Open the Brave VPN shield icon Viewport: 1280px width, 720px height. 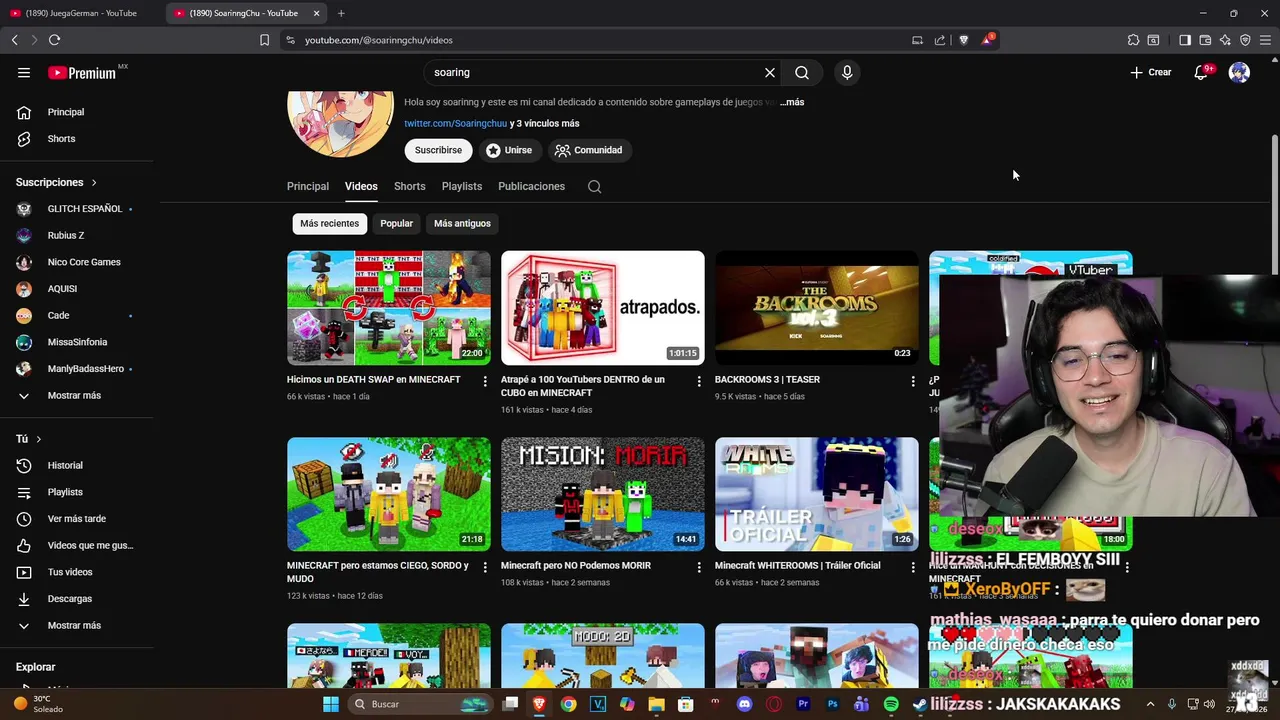pos(1245,40)
